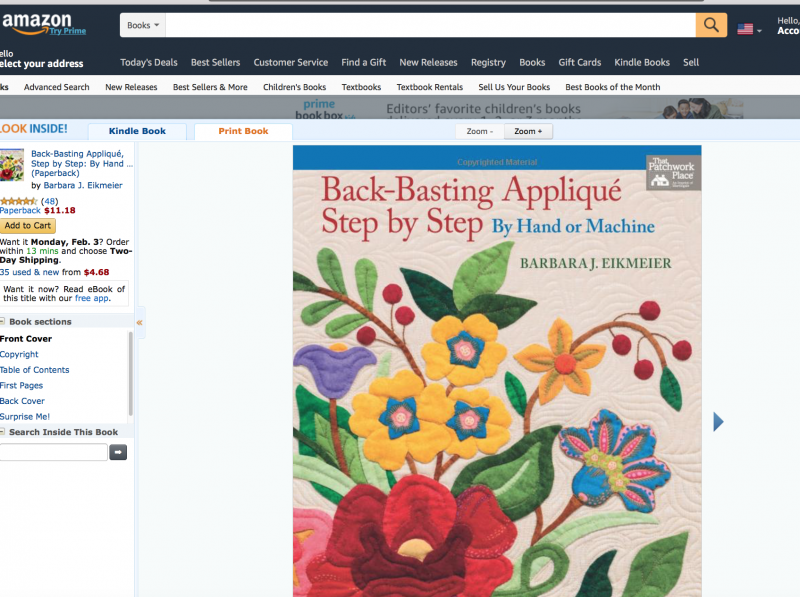Viewport: 800px width, 597px height.
Task: Switch to the Kindle Book tab
Action: [x=137, y=131]
